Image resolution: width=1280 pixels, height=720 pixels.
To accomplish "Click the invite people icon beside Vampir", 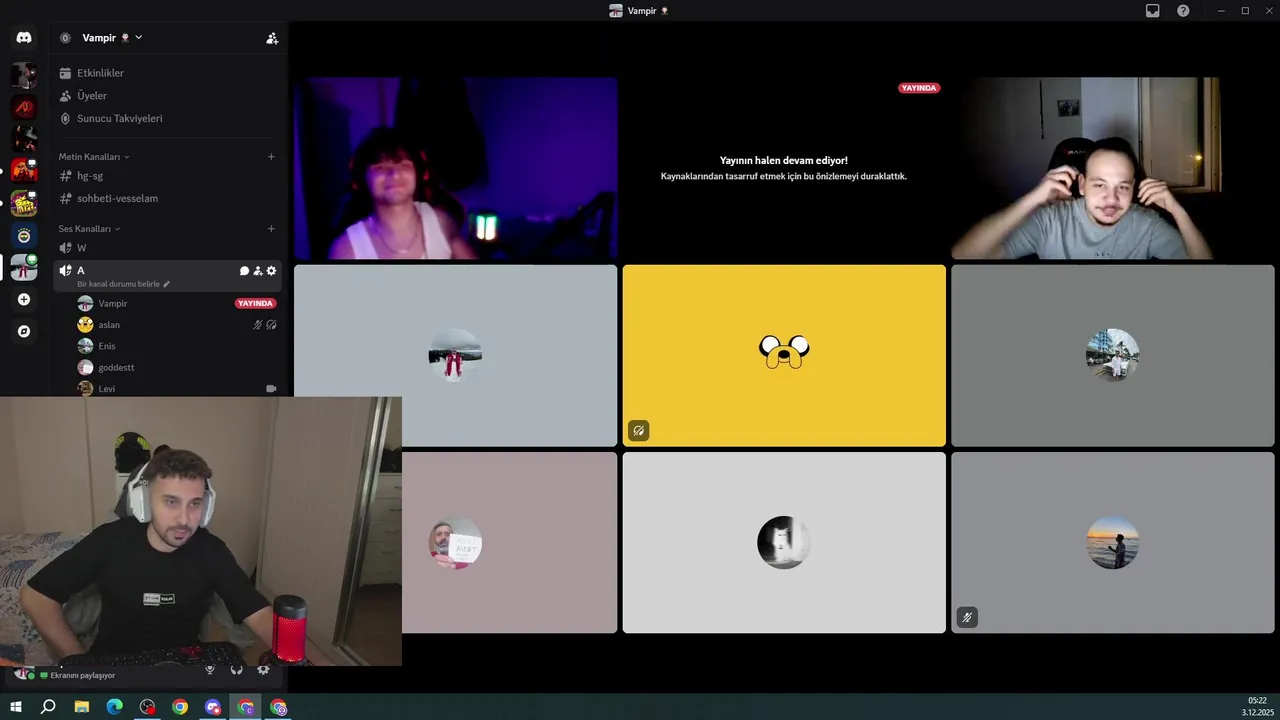I will tap(271, 38).
